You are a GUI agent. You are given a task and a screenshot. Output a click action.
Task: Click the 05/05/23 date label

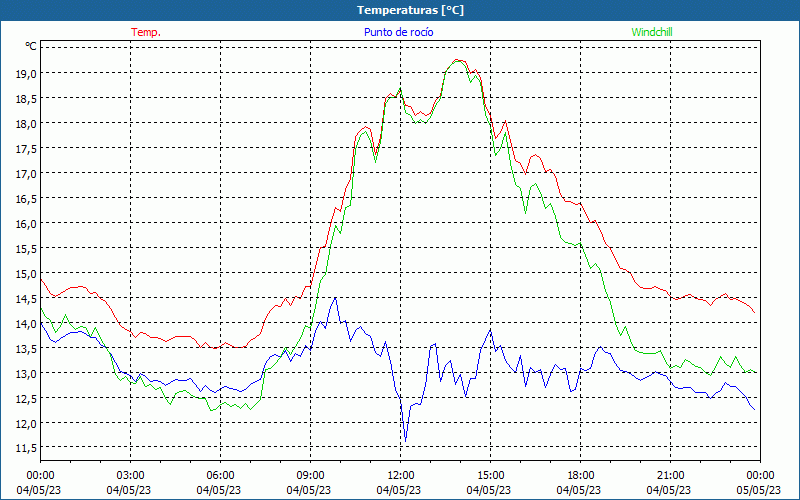759,490
